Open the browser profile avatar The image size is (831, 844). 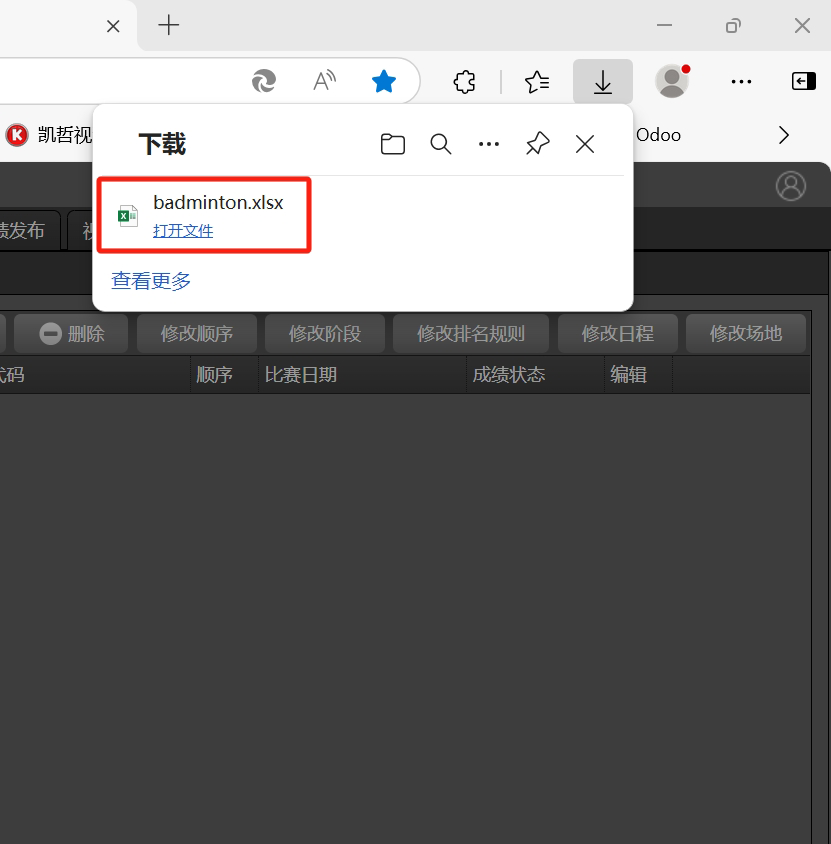(672, 82)
